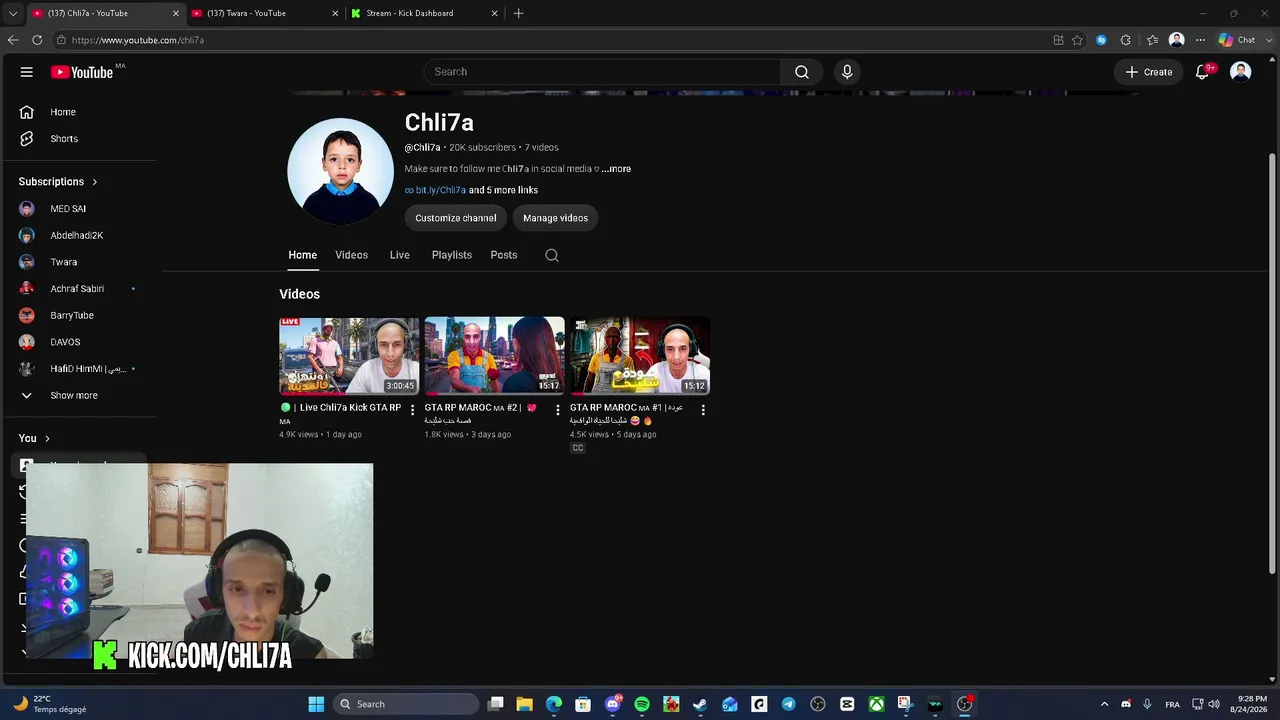The image size is (1280, 720).
Task: Open YouTube notifications bell
Action: click(x=1203, y=72)
